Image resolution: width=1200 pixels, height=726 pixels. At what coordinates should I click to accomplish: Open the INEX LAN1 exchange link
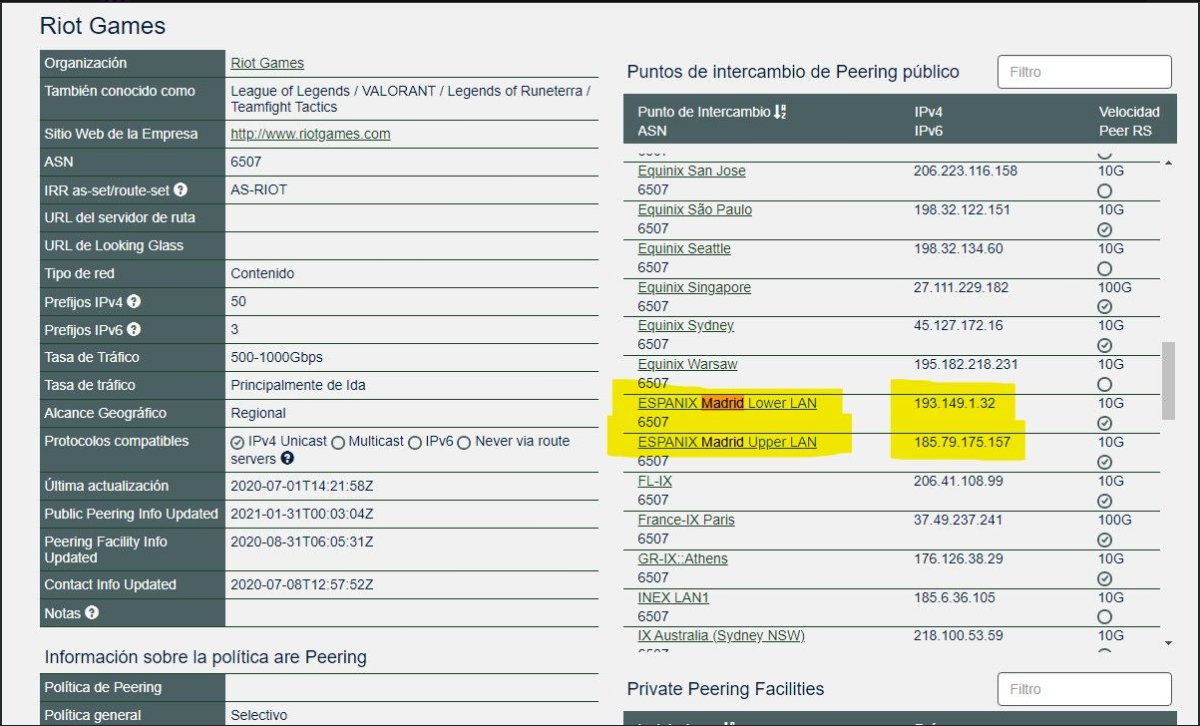[673, 598]
